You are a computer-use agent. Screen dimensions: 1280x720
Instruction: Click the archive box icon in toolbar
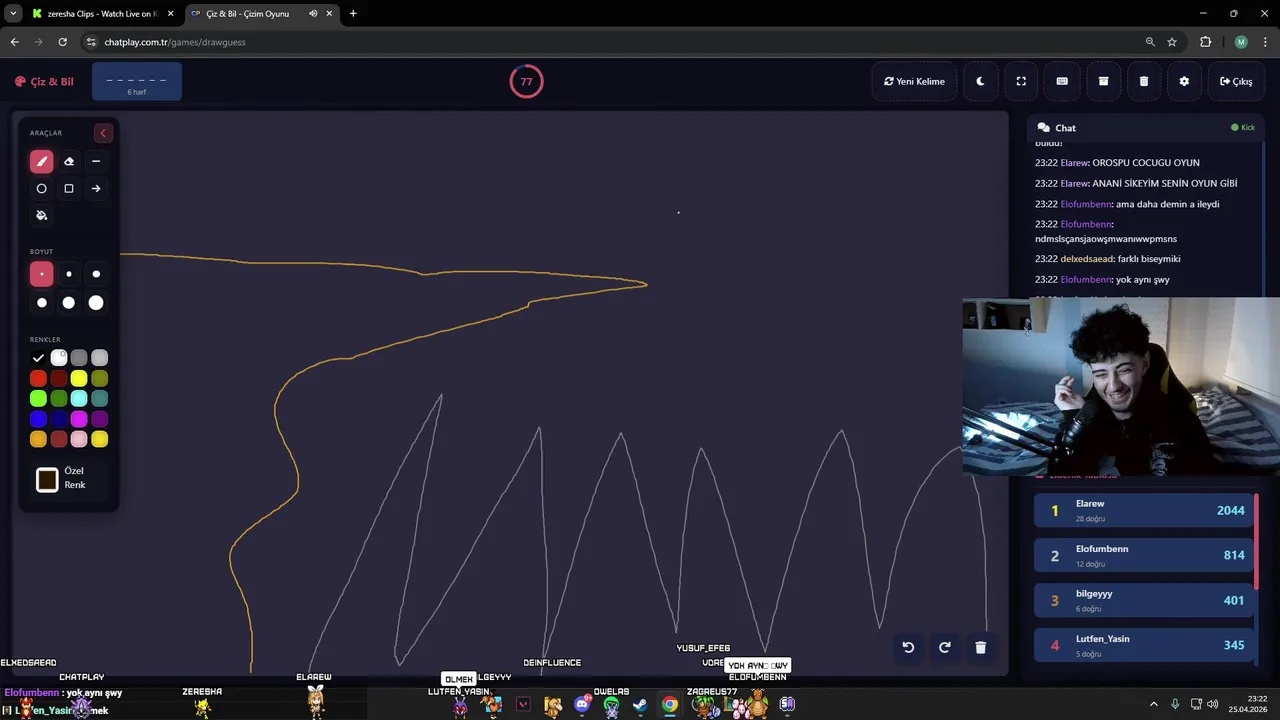1103,82
